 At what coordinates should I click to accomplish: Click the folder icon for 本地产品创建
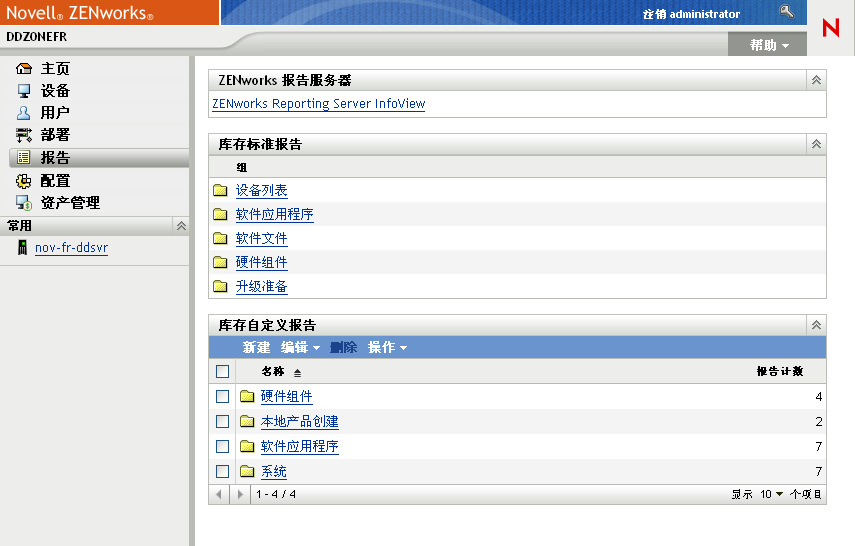[248, 421]
